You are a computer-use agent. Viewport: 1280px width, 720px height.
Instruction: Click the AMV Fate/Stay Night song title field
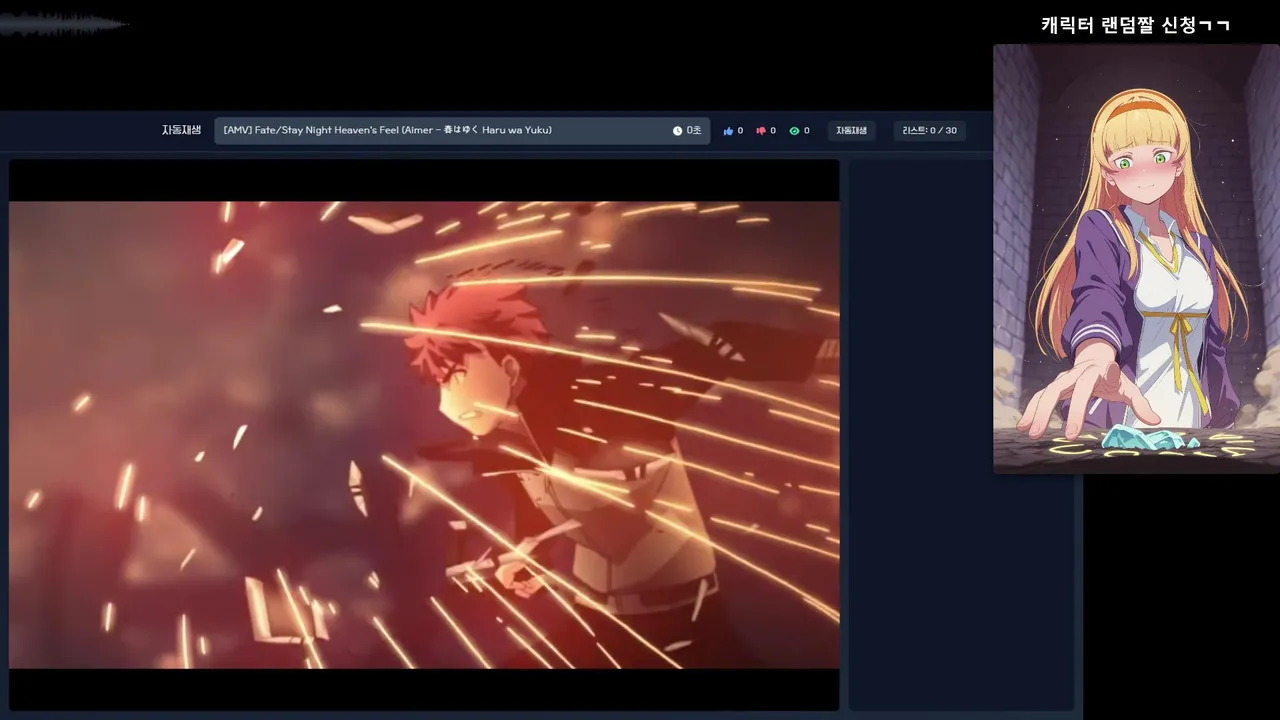462,131
